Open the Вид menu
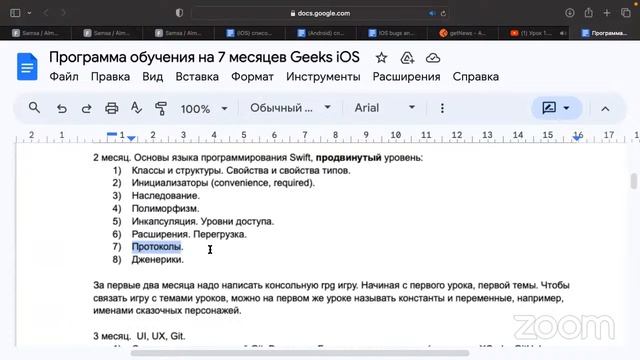The width and height of the screenshot is (640, 360). [153, 77]
